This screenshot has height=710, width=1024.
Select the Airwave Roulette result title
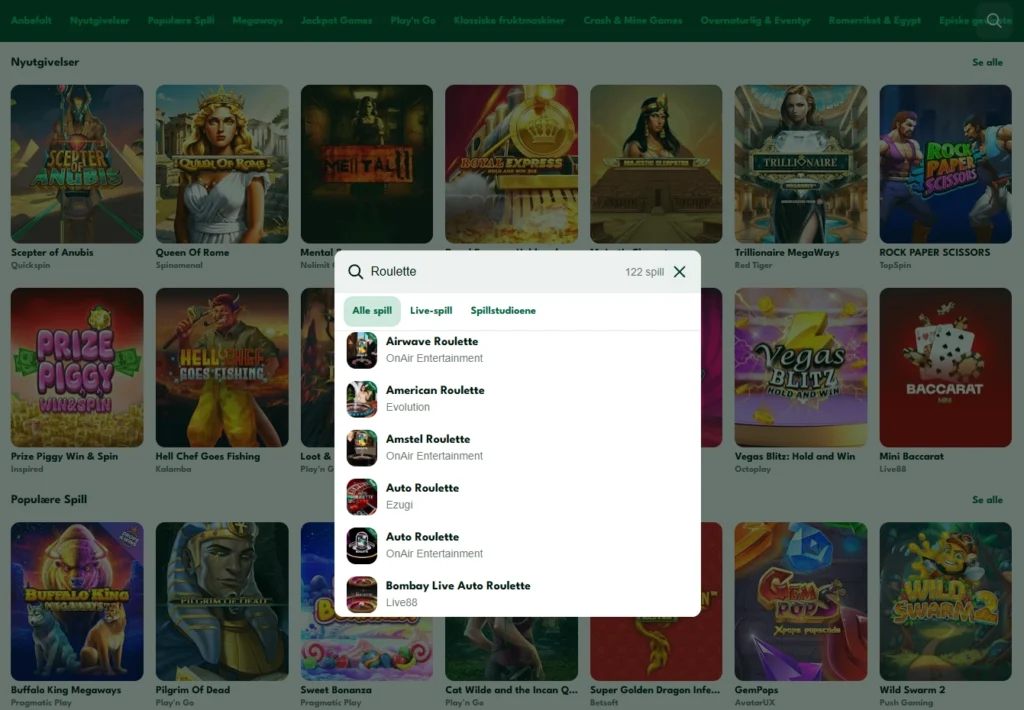[432, 342]
